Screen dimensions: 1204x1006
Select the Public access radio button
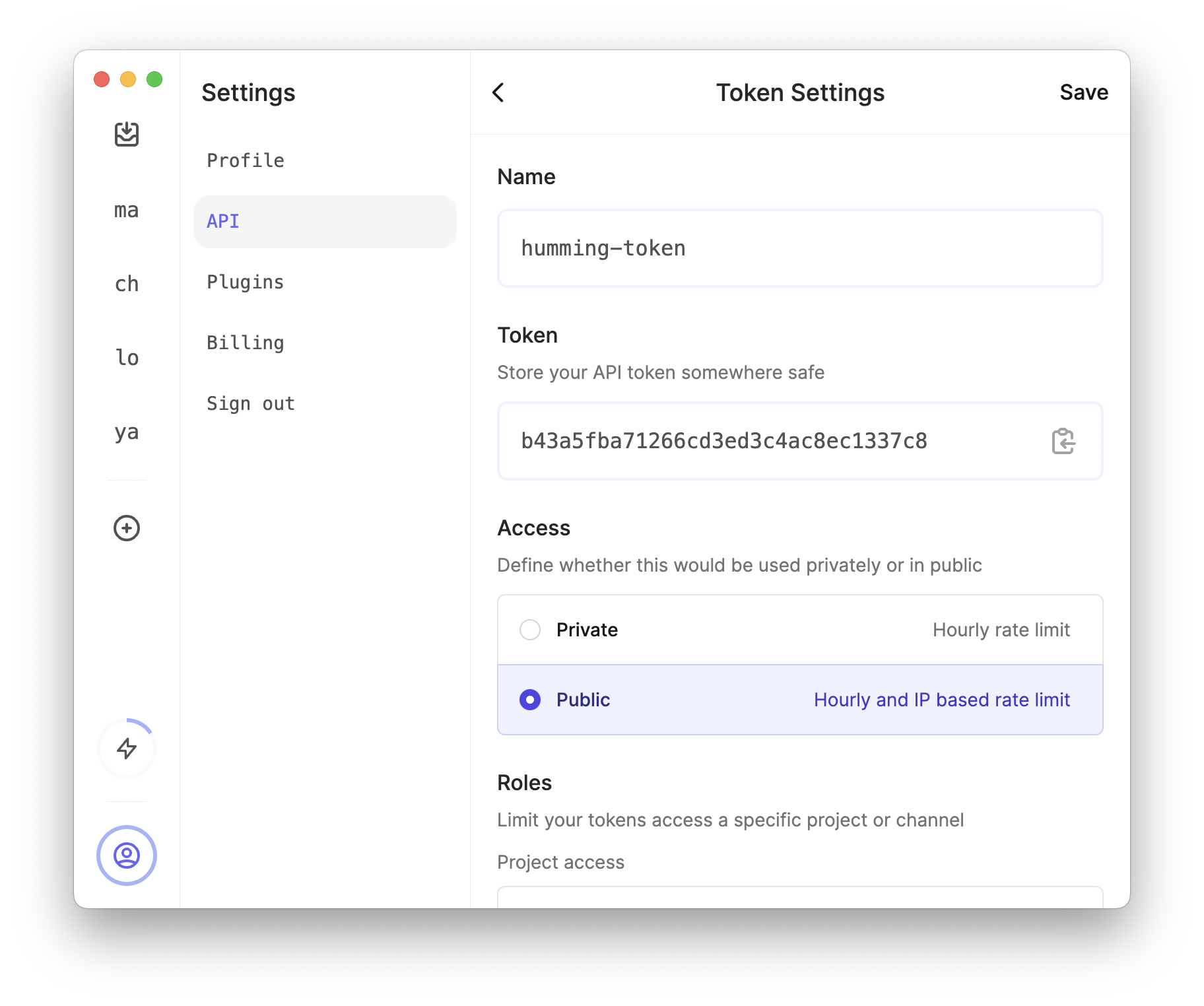530,700
